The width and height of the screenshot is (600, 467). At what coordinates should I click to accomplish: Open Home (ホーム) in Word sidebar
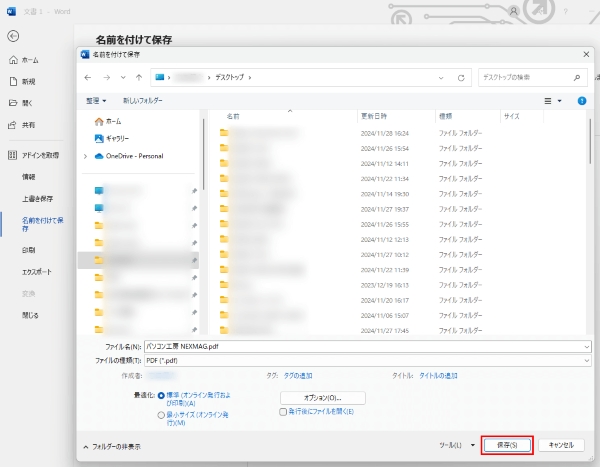click(24, 60)
